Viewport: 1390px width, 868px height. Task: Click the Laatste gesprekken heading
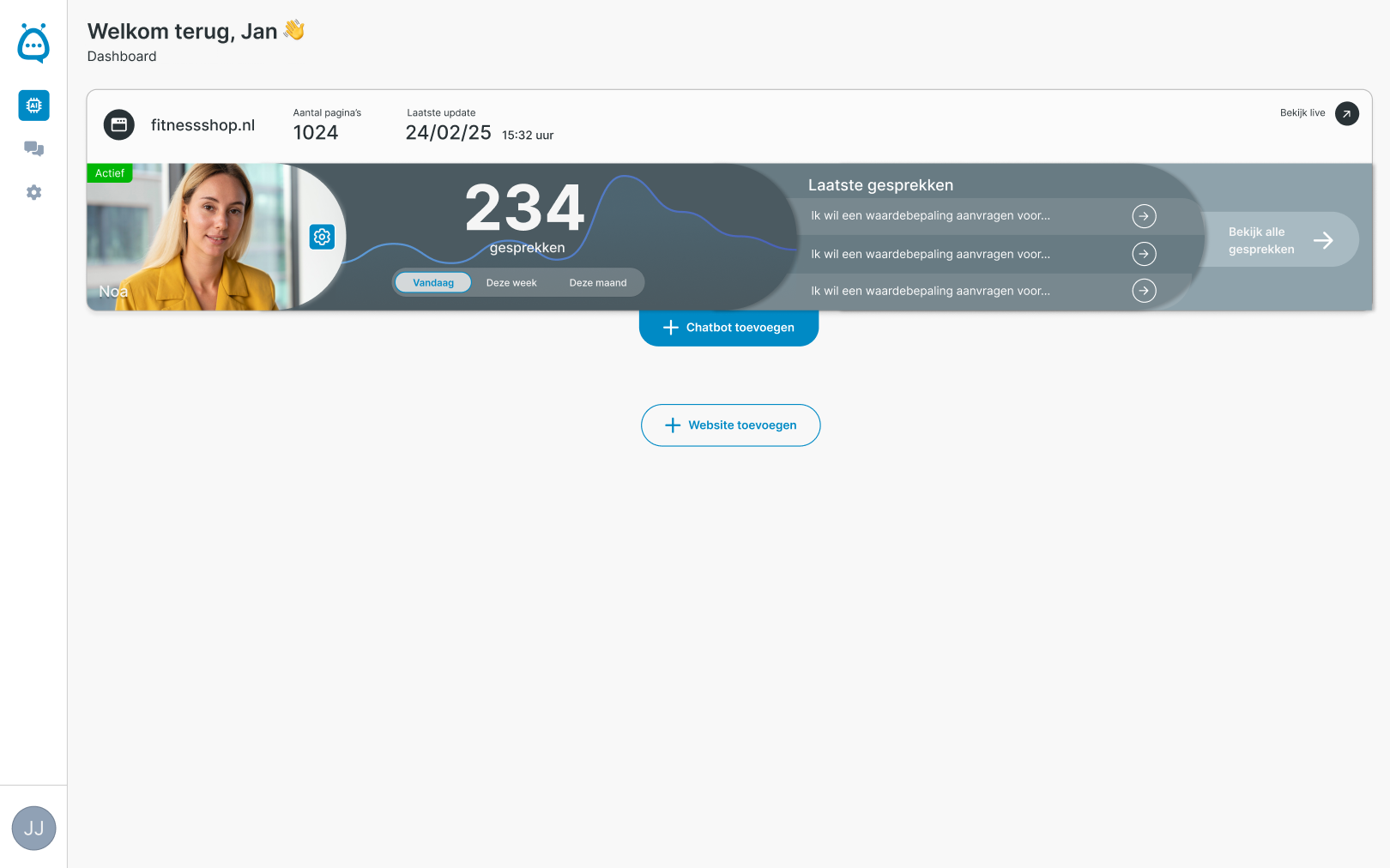880,185
